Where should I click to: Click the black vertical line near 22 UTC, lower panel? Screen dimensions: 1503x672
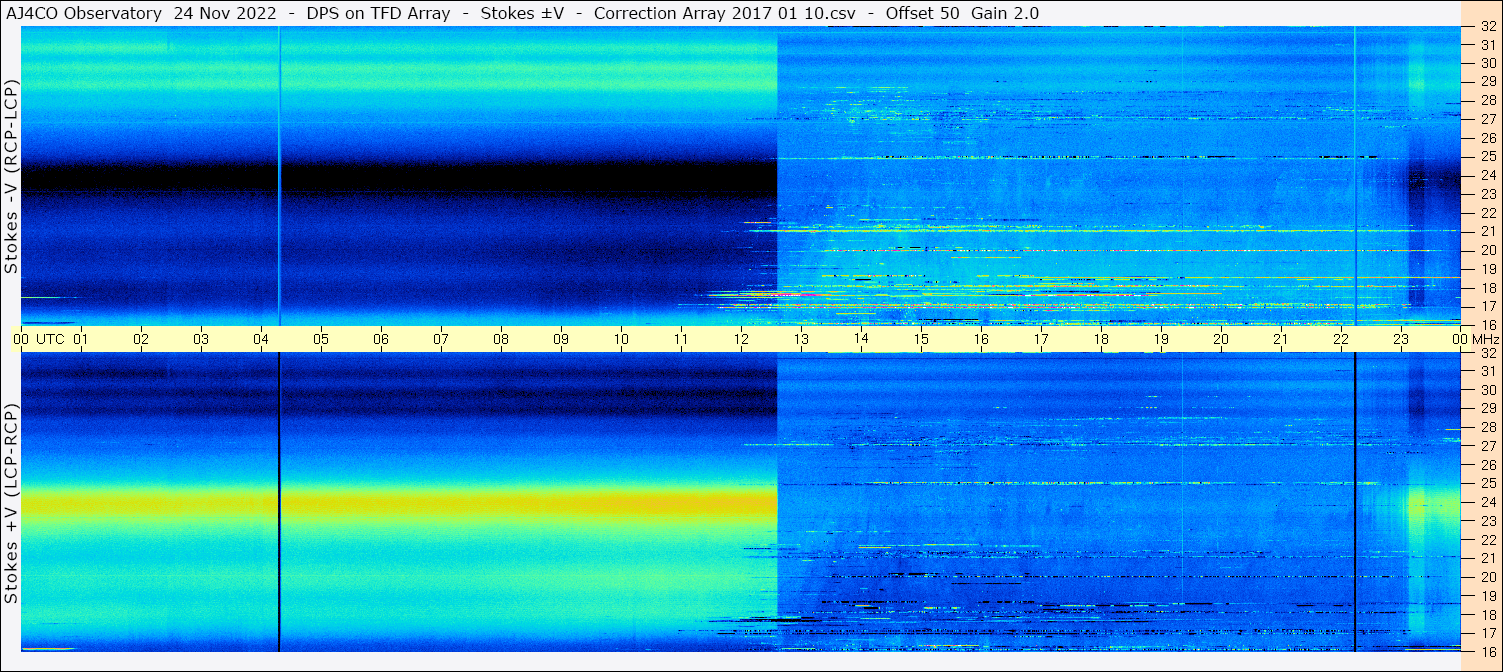pos(1354,502)
